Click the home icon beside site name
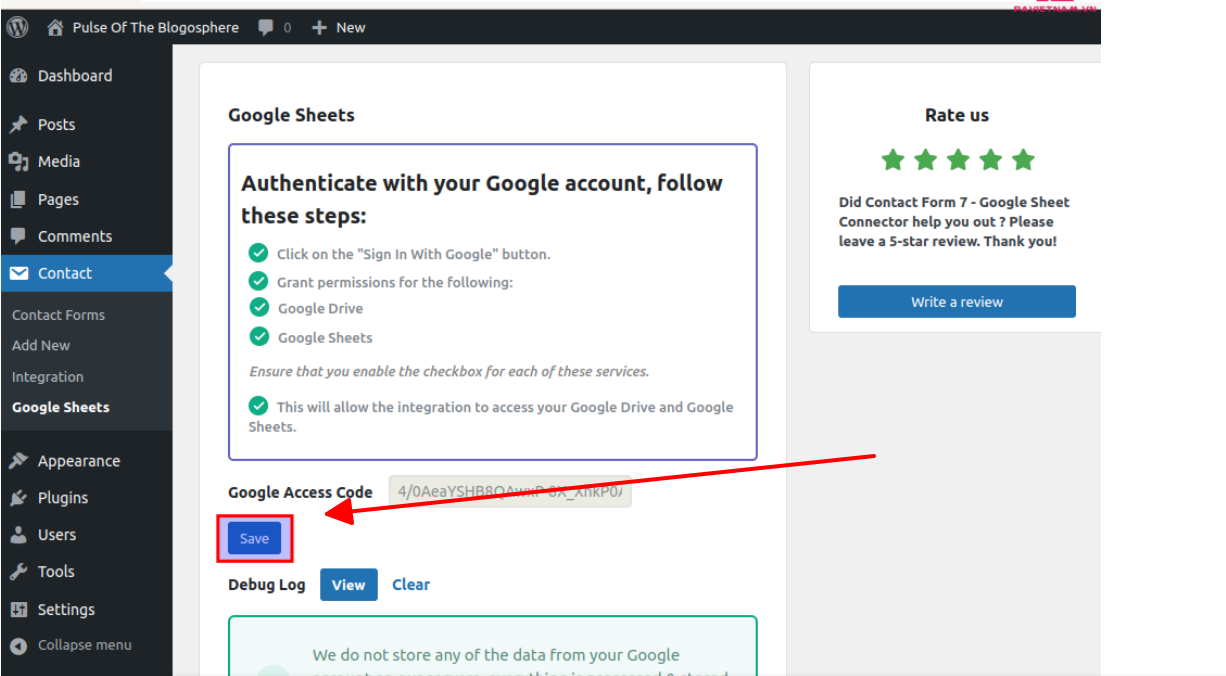 click(56, 27)
